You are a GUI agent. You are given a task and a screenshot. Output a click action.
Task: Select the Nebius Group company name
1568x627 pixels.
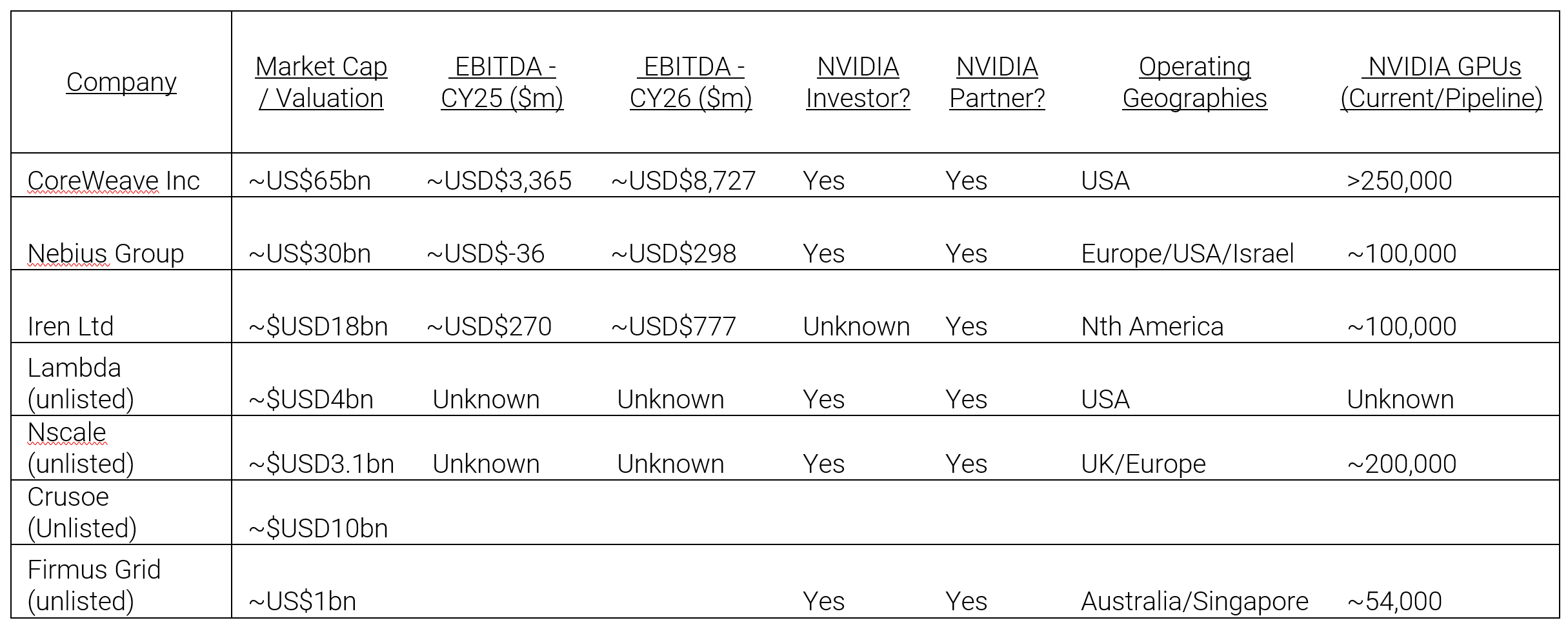tap(106, 254)
